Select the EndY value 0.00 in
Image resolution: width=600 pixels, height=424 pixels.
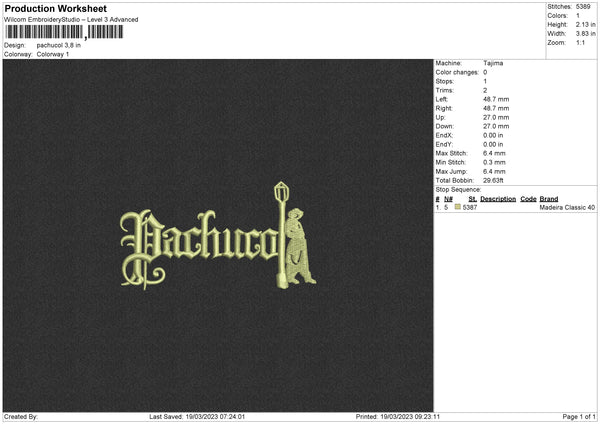493,144
